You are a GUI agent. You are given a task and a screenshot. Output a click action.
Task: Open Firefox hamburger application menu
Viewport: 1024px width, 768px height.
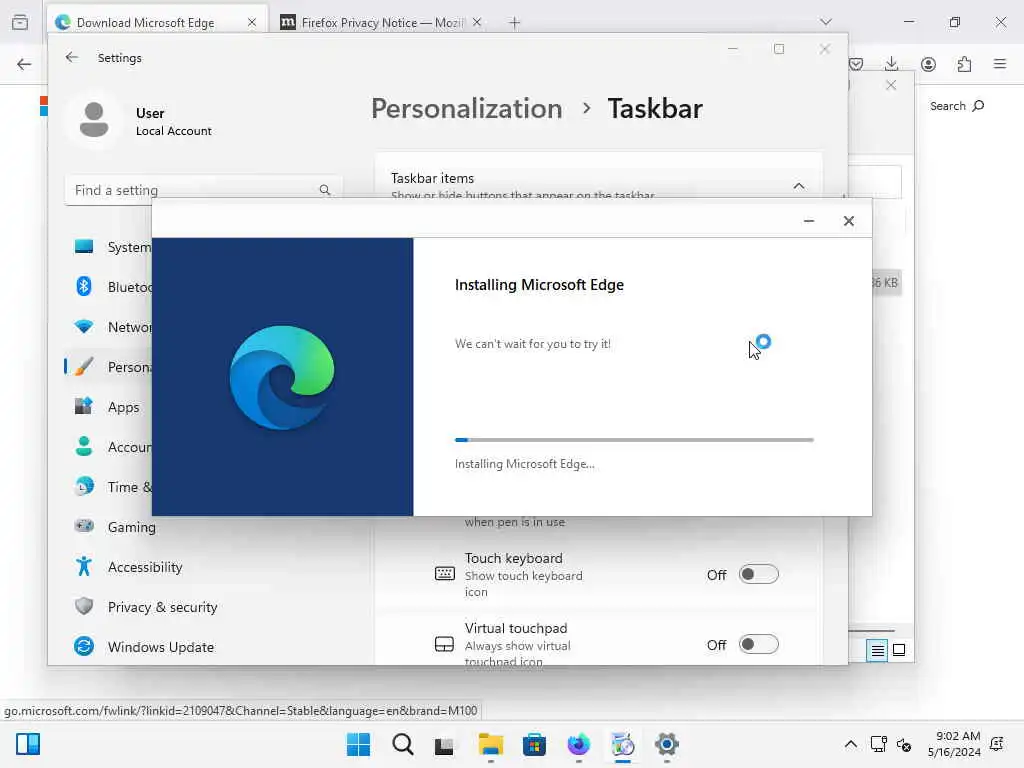click(1000, 64)
